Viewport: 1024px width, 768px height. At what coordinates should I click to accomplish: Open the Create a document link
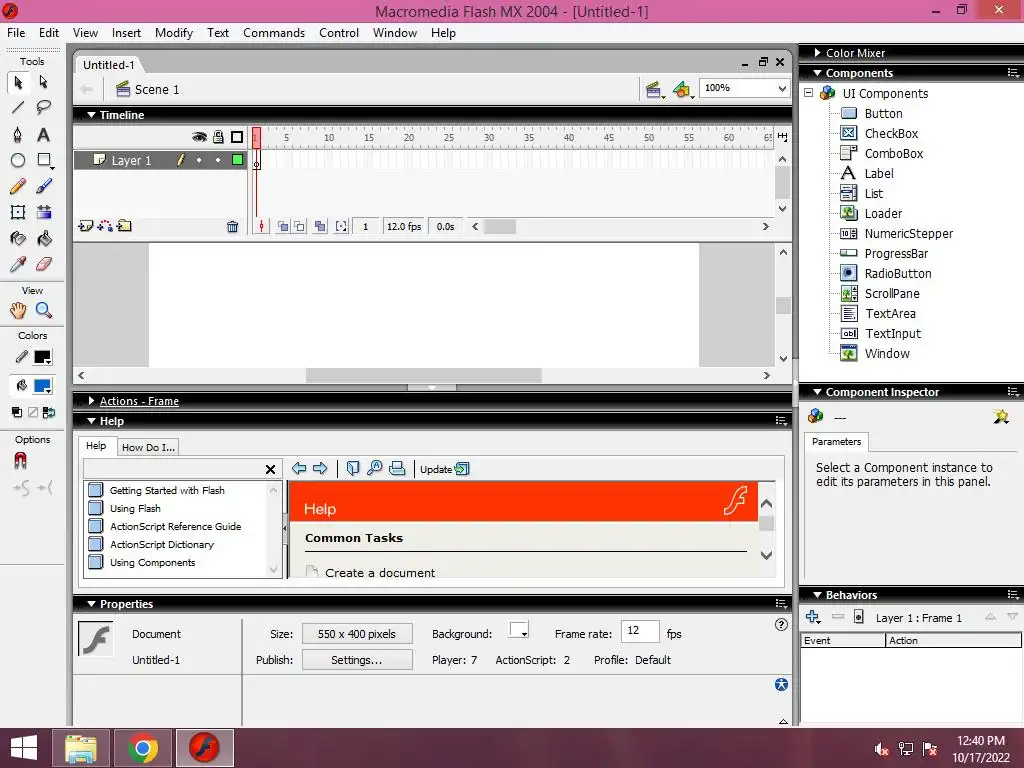(379, 573)
